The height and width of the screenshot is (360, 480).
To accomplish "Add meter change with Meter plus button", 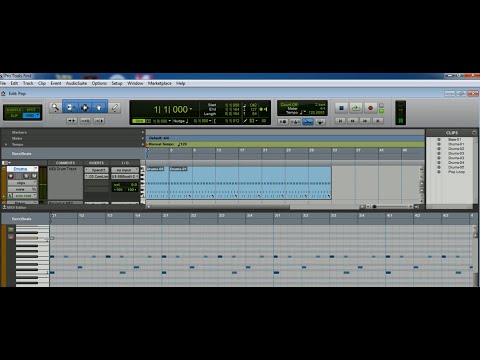I will (x=143, y=138).
